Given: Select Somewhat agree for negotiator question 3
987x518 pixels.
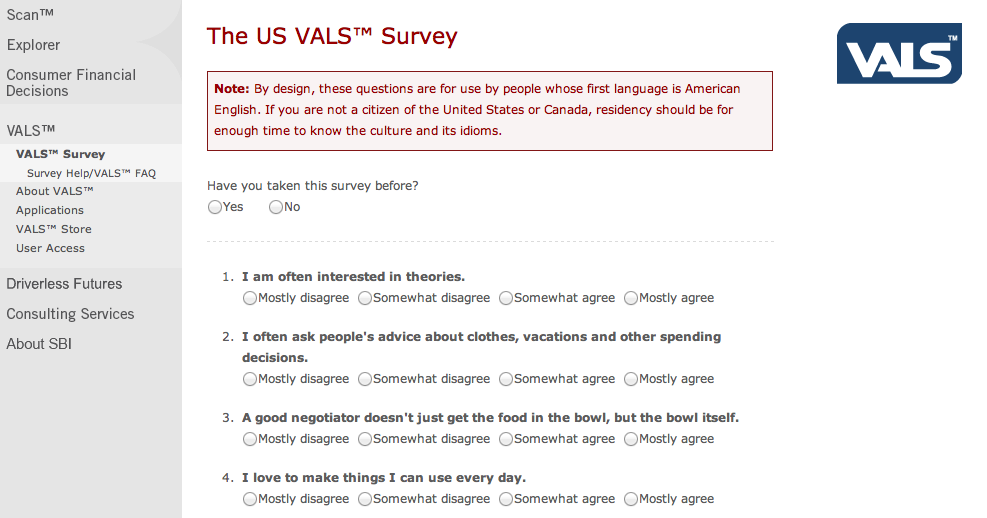Looking at the screenshot, I should (x=505, y=439).
